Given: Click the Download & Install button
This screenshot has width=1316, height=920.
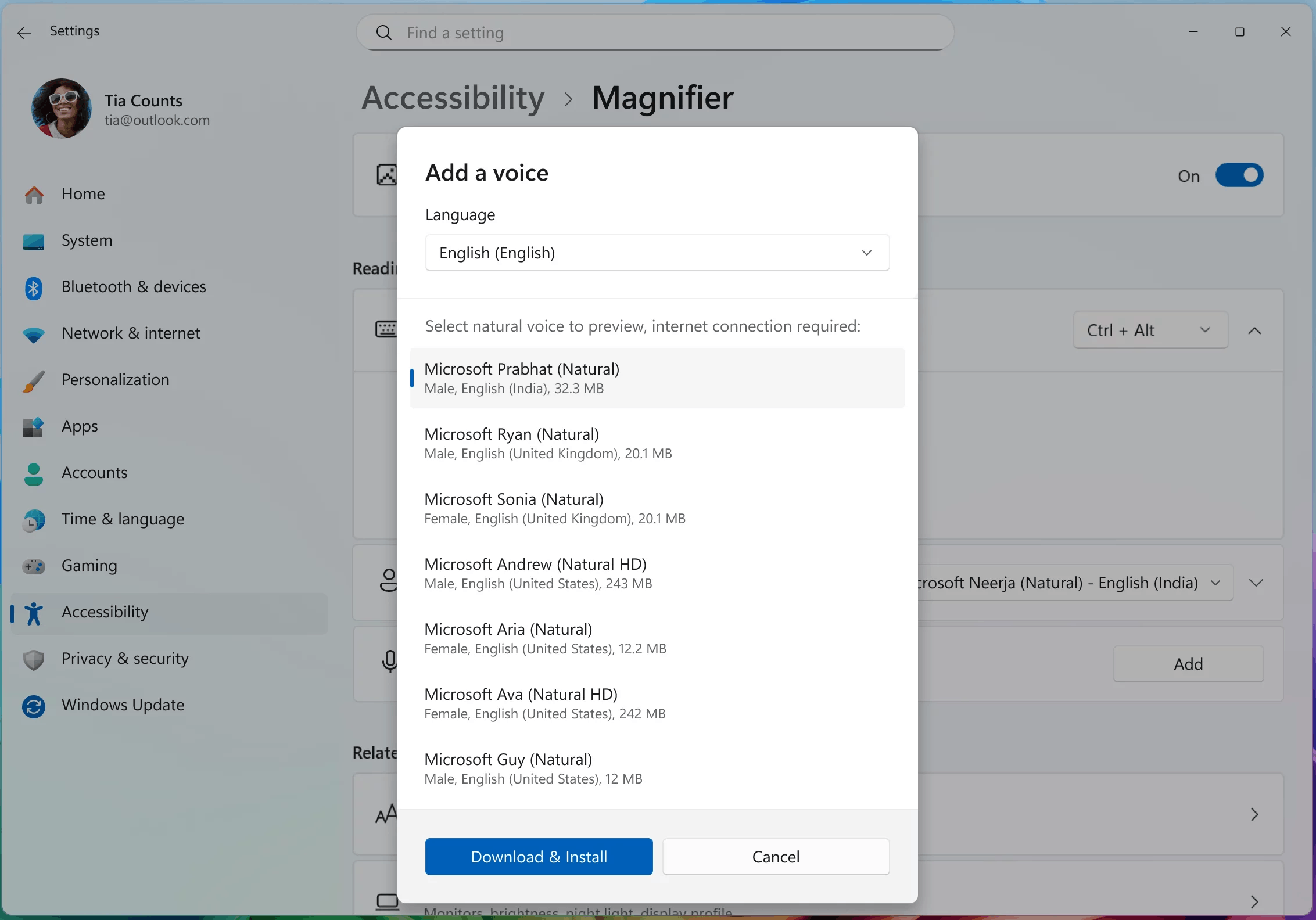Looking at the screenshot, I should point(538,857).
